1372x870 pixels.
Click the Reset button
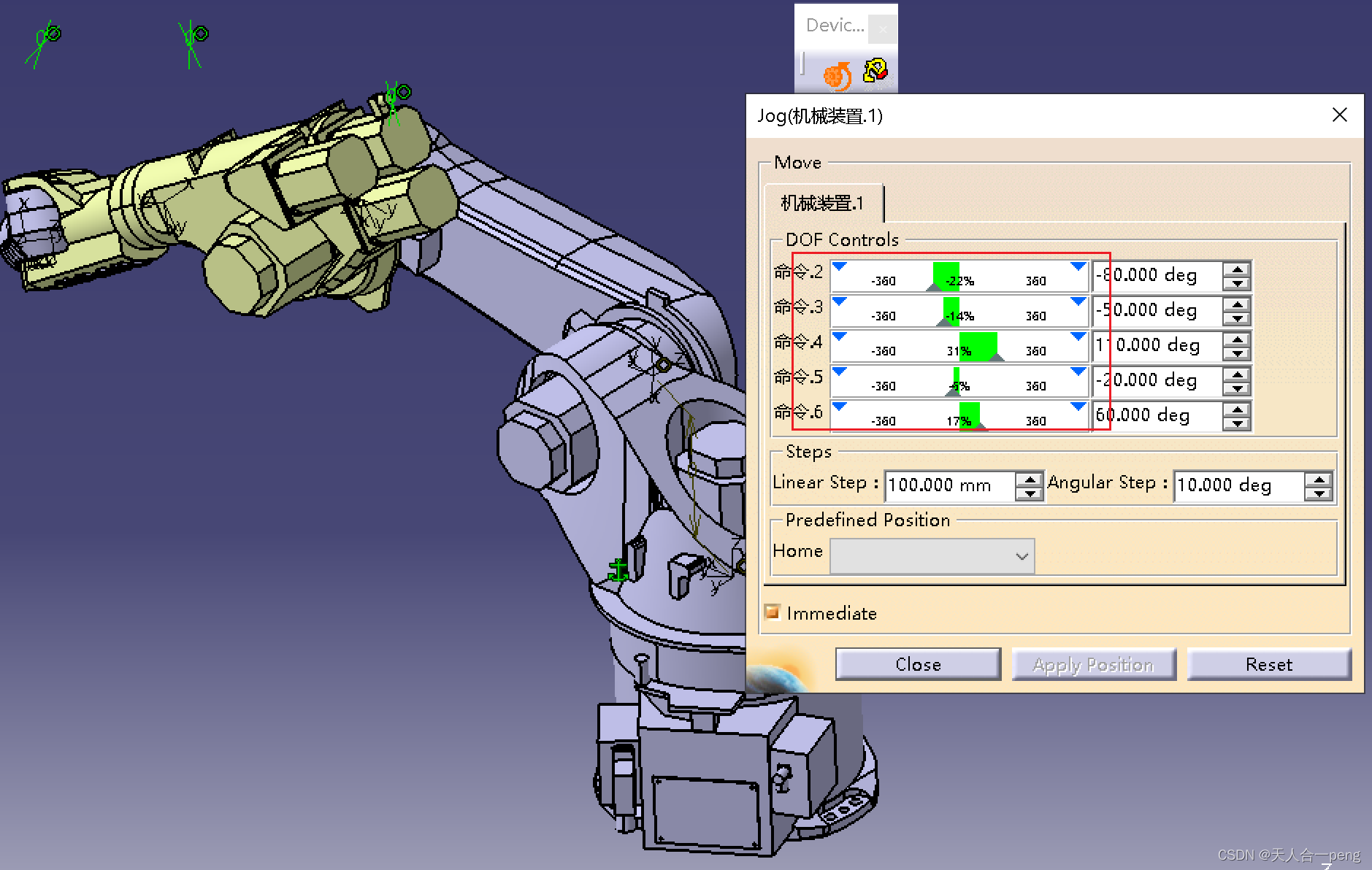click(1269, 664)
